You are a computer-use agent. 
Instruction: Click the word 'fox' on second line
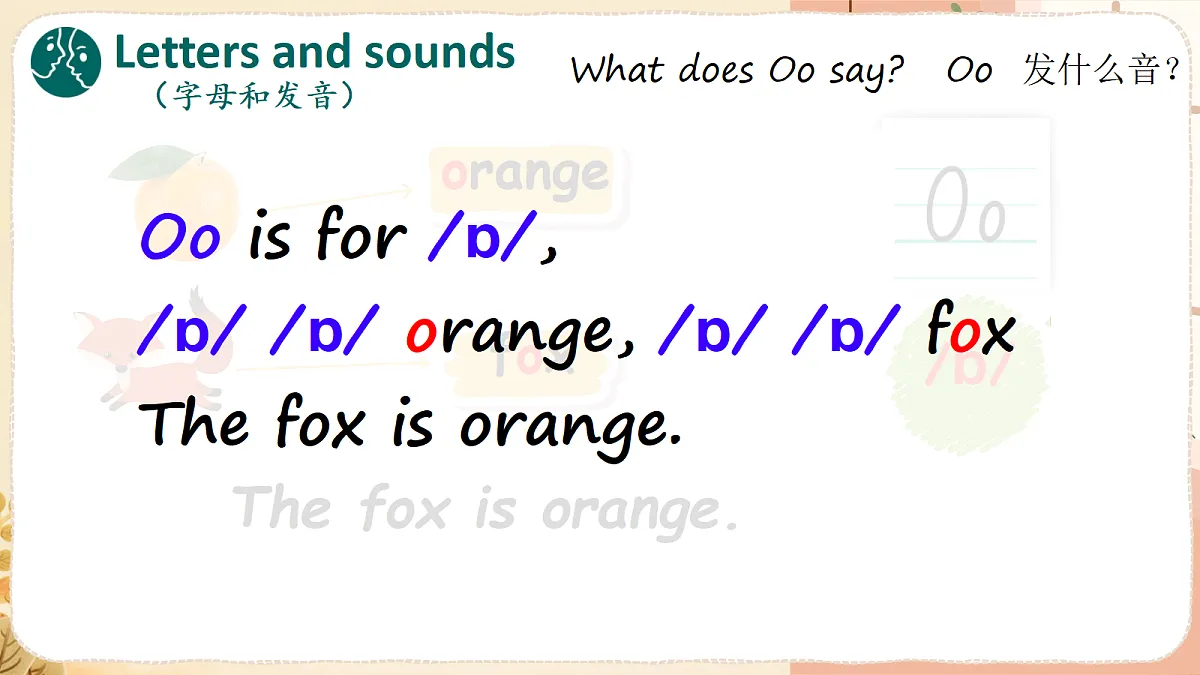[971, 330]
